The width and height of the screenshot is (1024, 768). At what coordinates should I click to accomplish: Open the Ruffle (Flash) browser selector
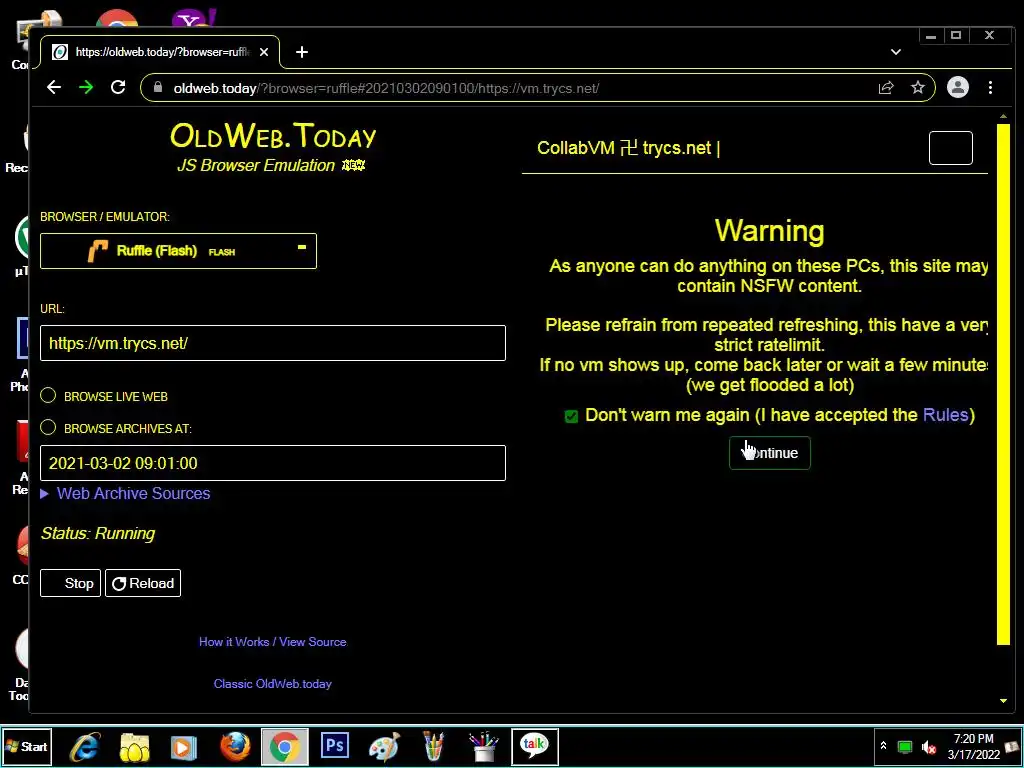tap(178, 251)
